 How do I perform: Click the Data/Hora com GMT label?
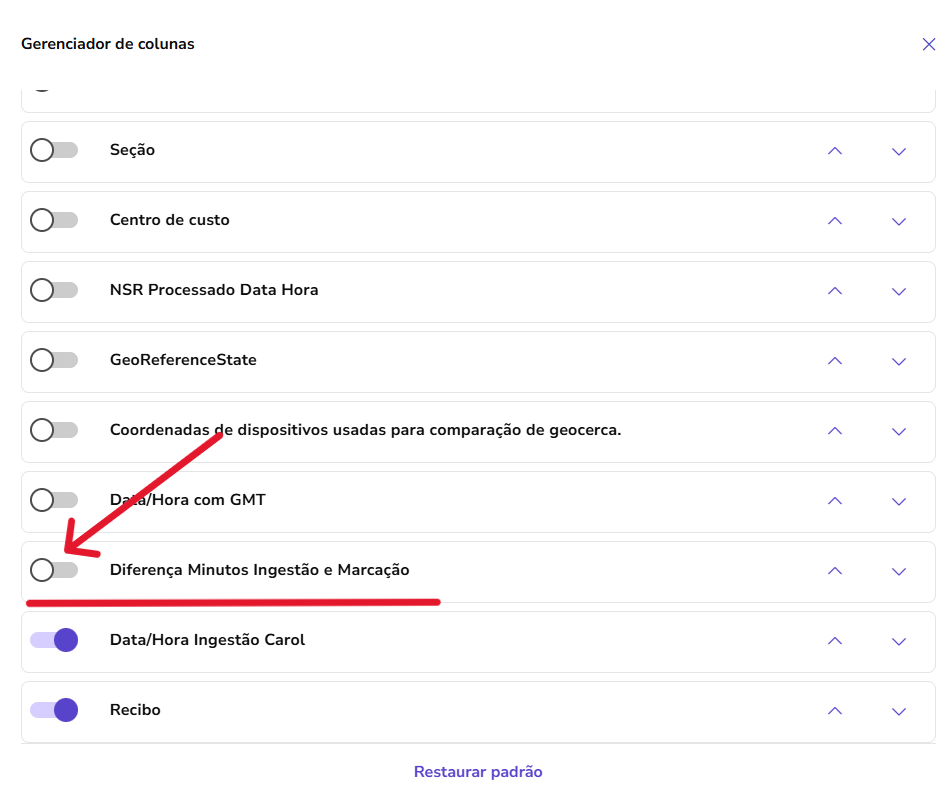[x=188, y=500]
